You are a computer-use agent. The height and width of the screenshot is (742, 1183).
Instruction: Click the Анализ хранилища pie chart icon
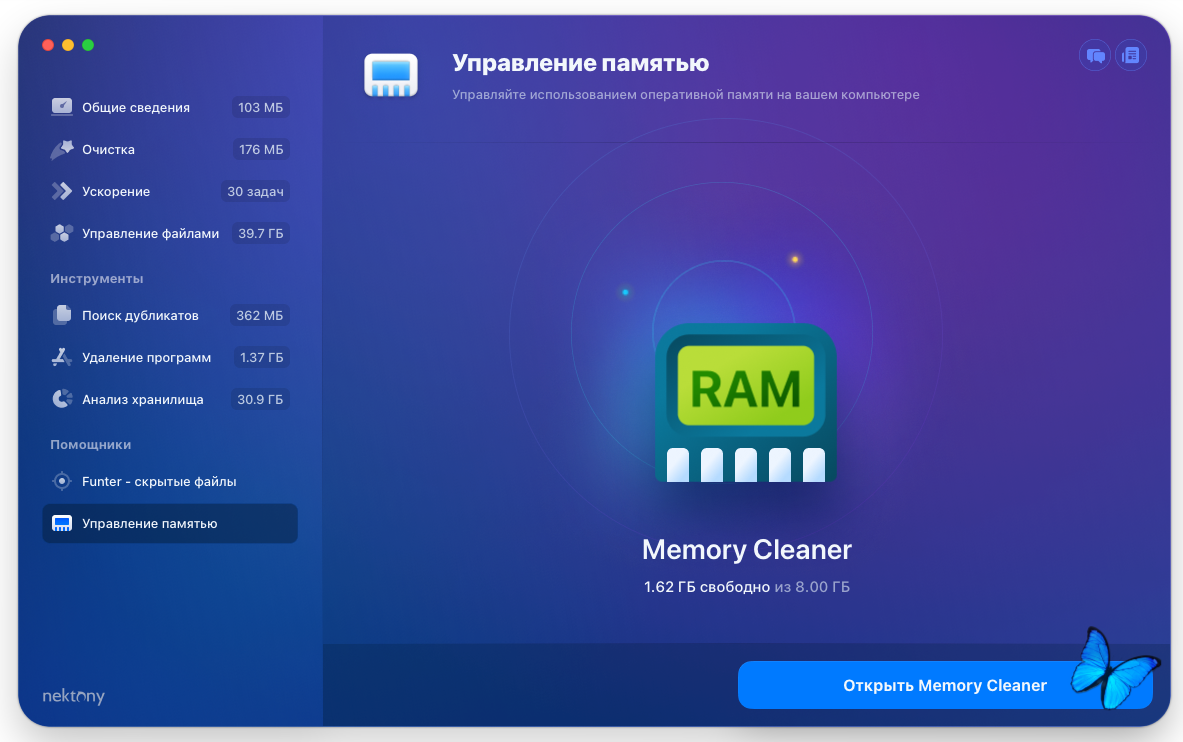tap(62, 399)
